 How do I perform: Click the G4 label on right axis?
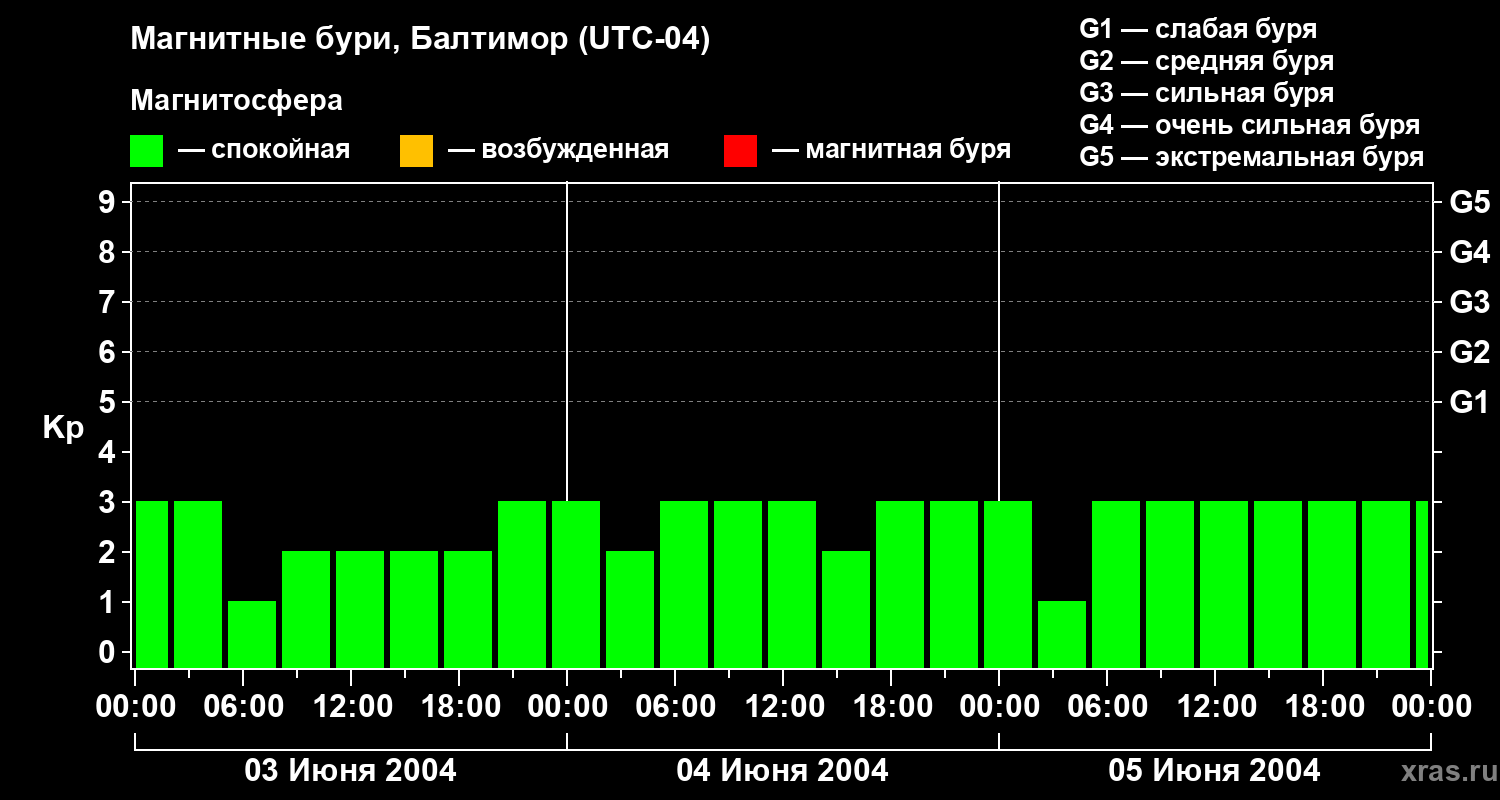pyautogui.click(x=1470, y=252)
